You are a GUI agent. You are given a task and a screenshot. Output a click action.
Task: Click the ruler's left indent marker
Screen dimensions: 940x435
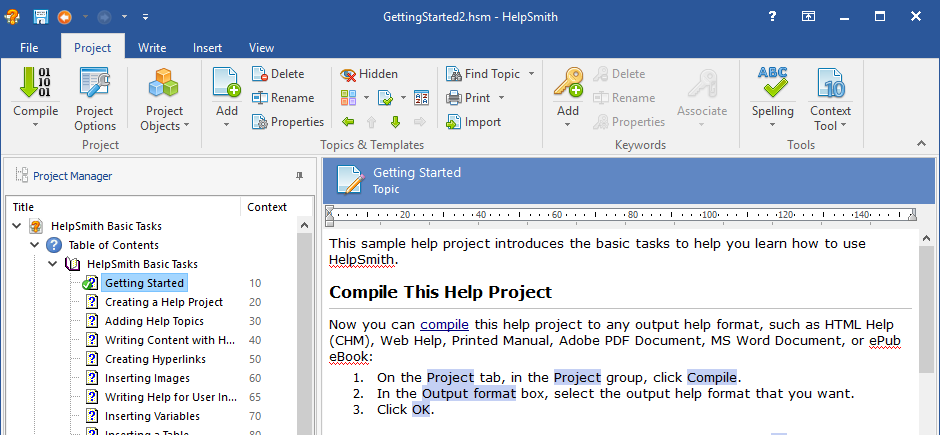click(x=329, y=216)
